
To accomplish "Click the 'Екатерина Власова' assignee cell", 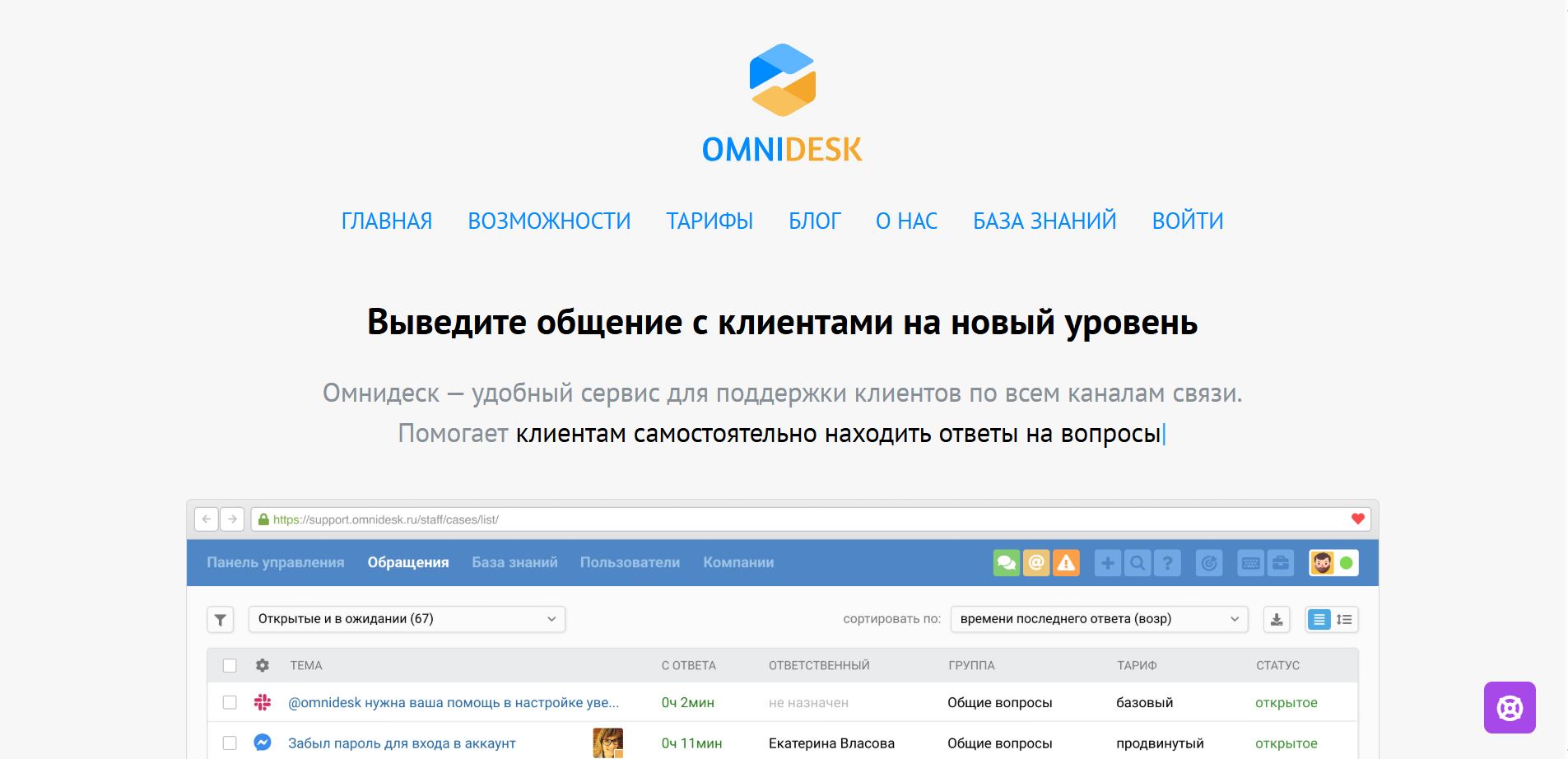I will 831,743.
